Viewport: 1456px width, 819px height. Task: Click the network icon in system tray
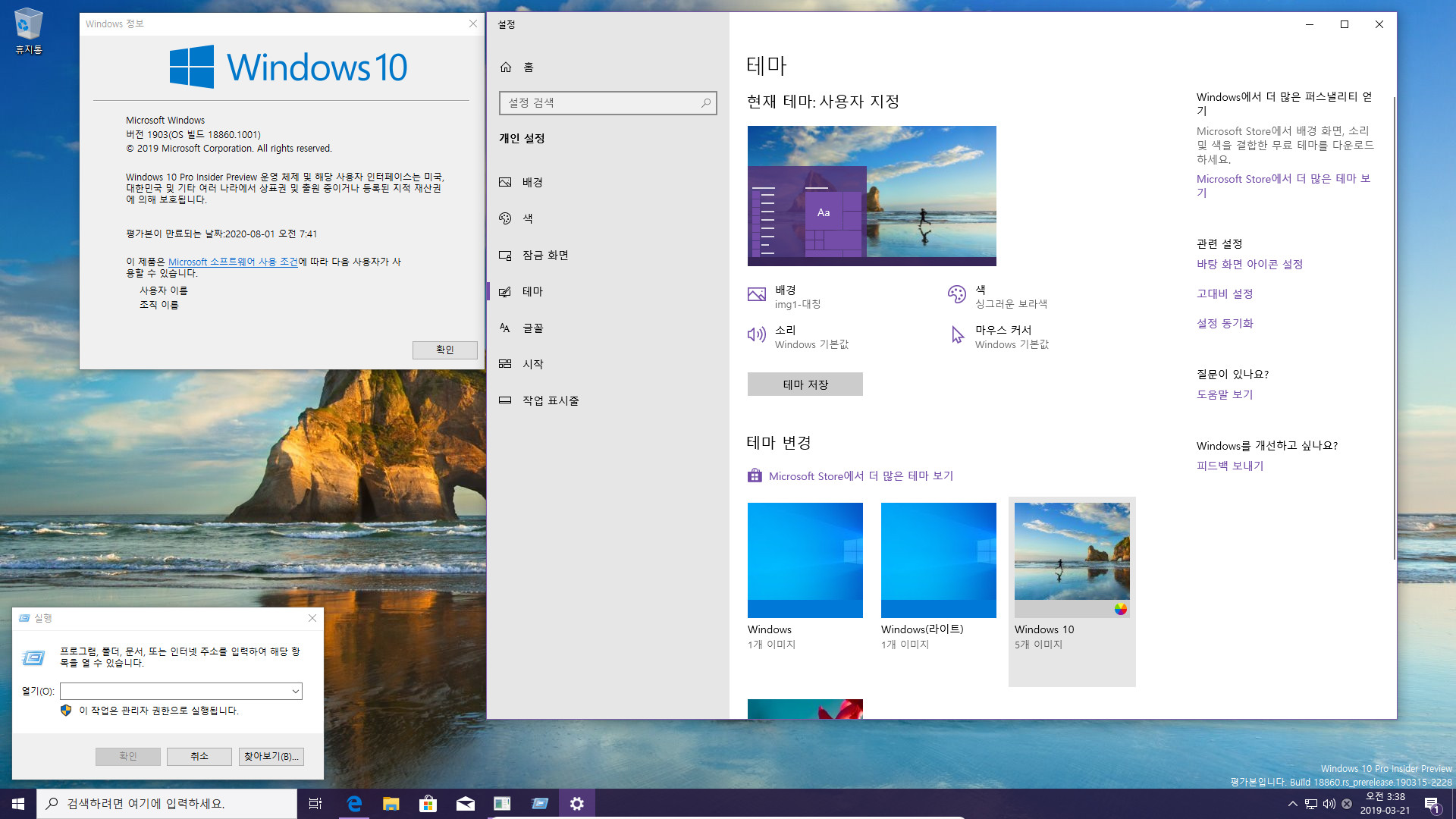click(1310, 804)
